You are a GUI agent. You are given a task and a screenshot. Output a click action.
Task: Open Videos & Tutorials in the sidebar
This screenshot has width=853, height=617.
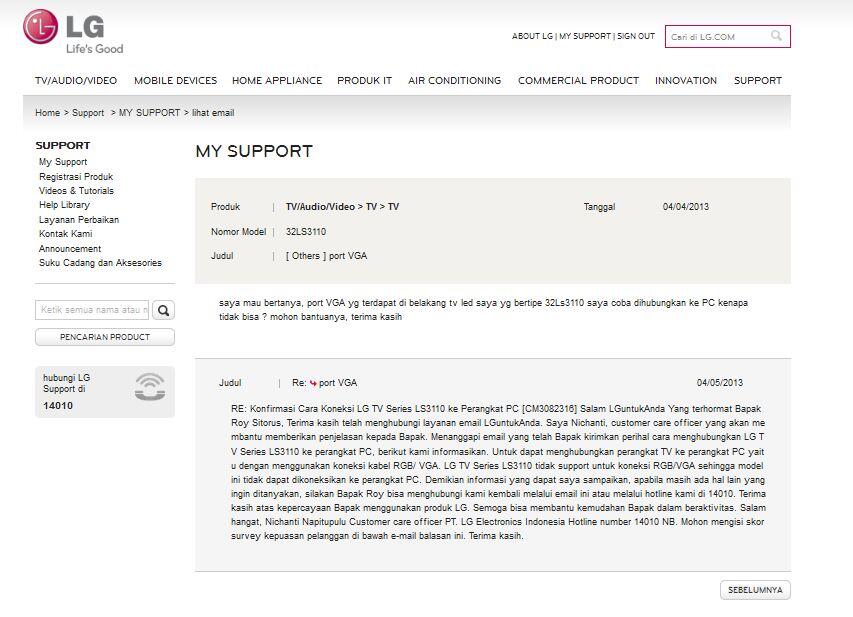pyautogui.click(x=77, y=191)
